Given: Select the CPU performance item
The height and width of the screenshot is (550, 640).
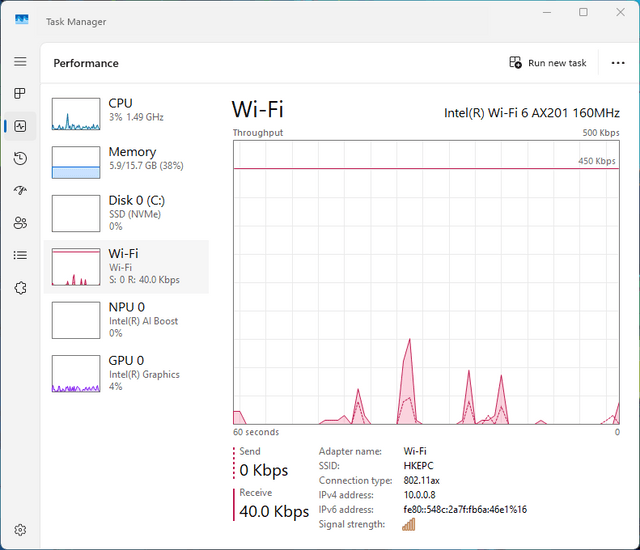Looking at the screenshot, I should 126,114.
